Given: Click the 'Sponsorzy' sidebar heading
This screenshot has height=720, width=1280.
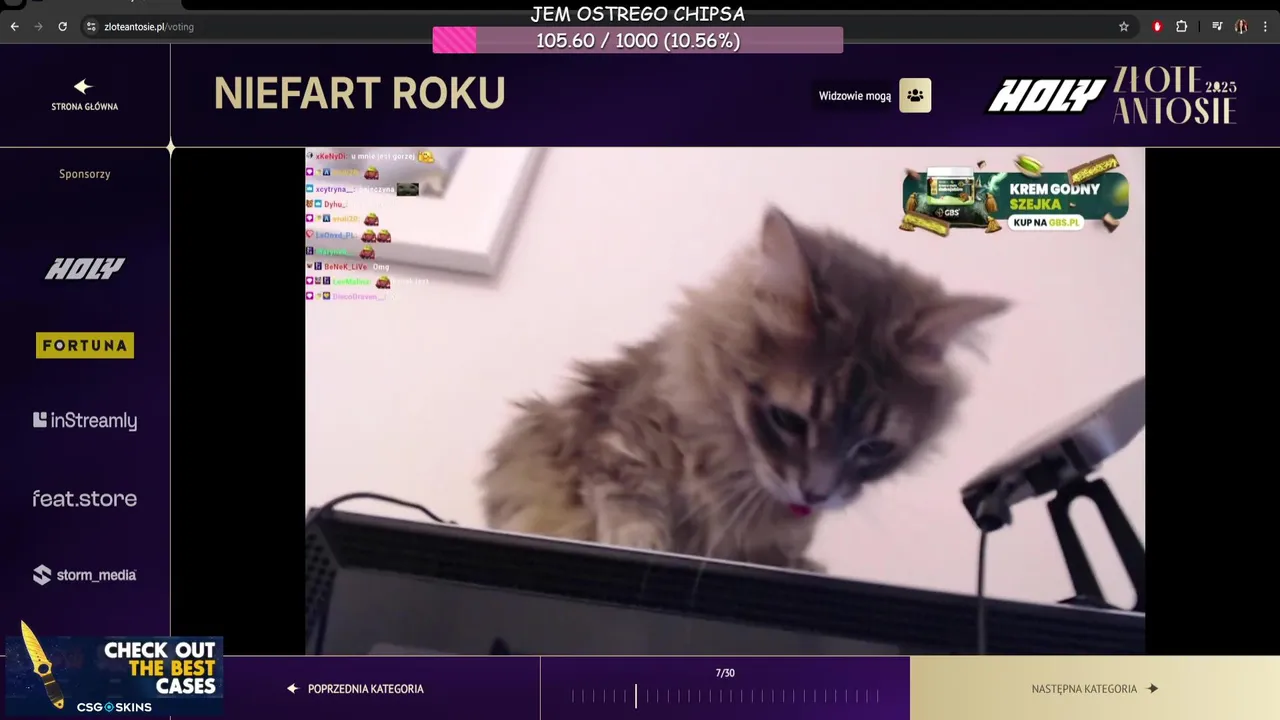Looking at the screenshot, I should pyautogui.click(x=85, y=174).
